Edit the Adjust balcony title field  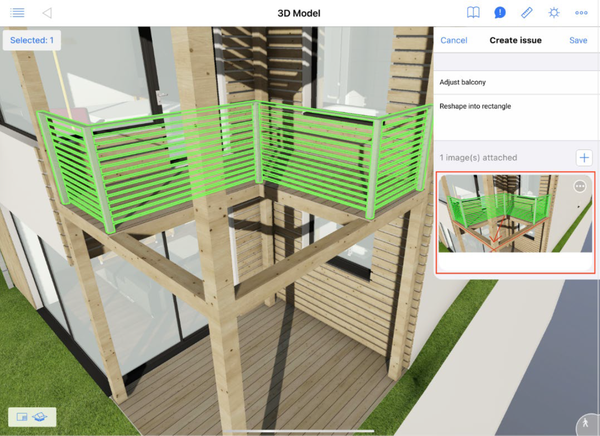(x=516, y=82)
